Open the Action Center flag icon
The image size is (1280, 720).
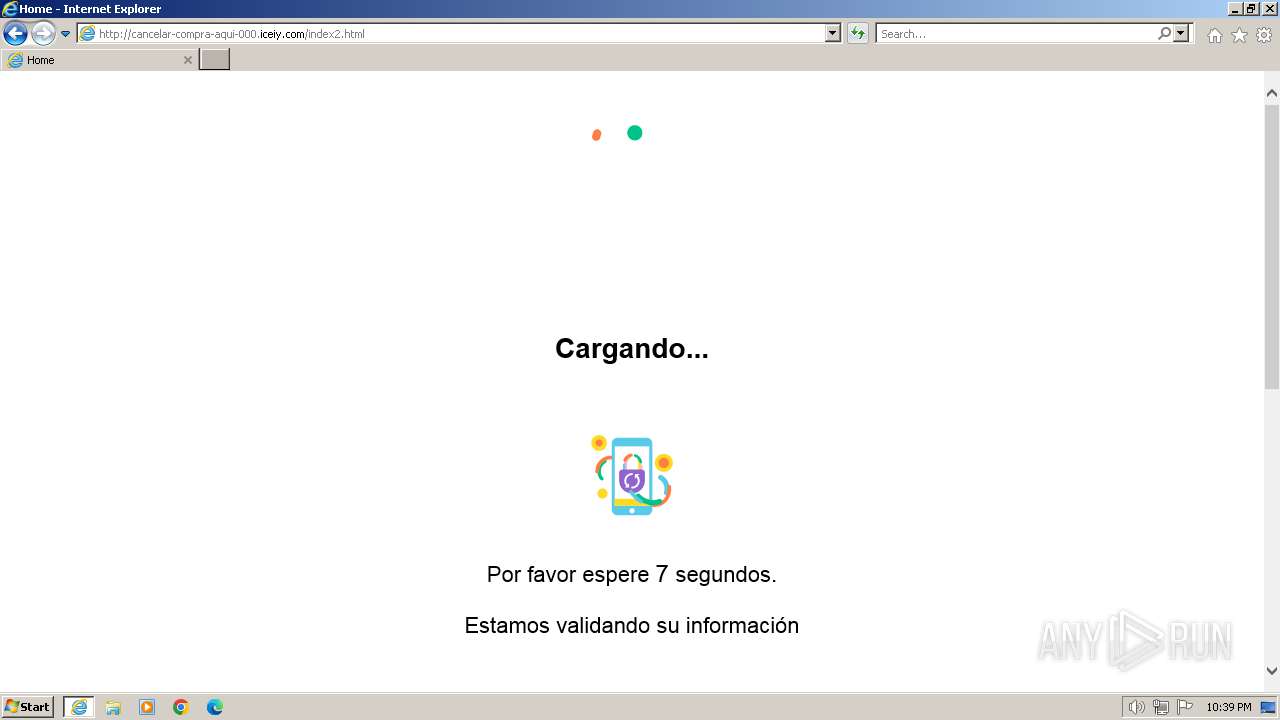click(1185, 707)
